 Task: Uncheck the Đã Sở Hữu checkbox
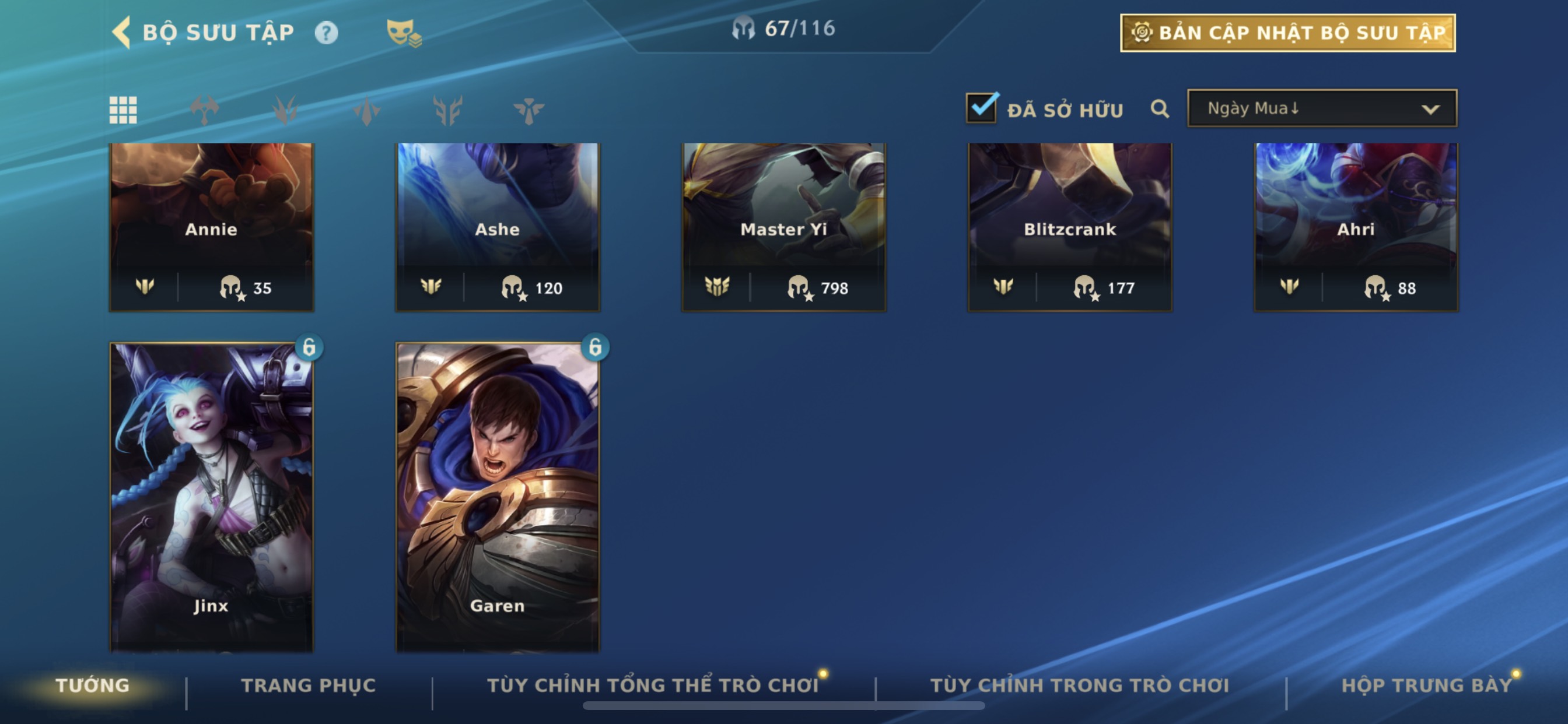point(981,108)
